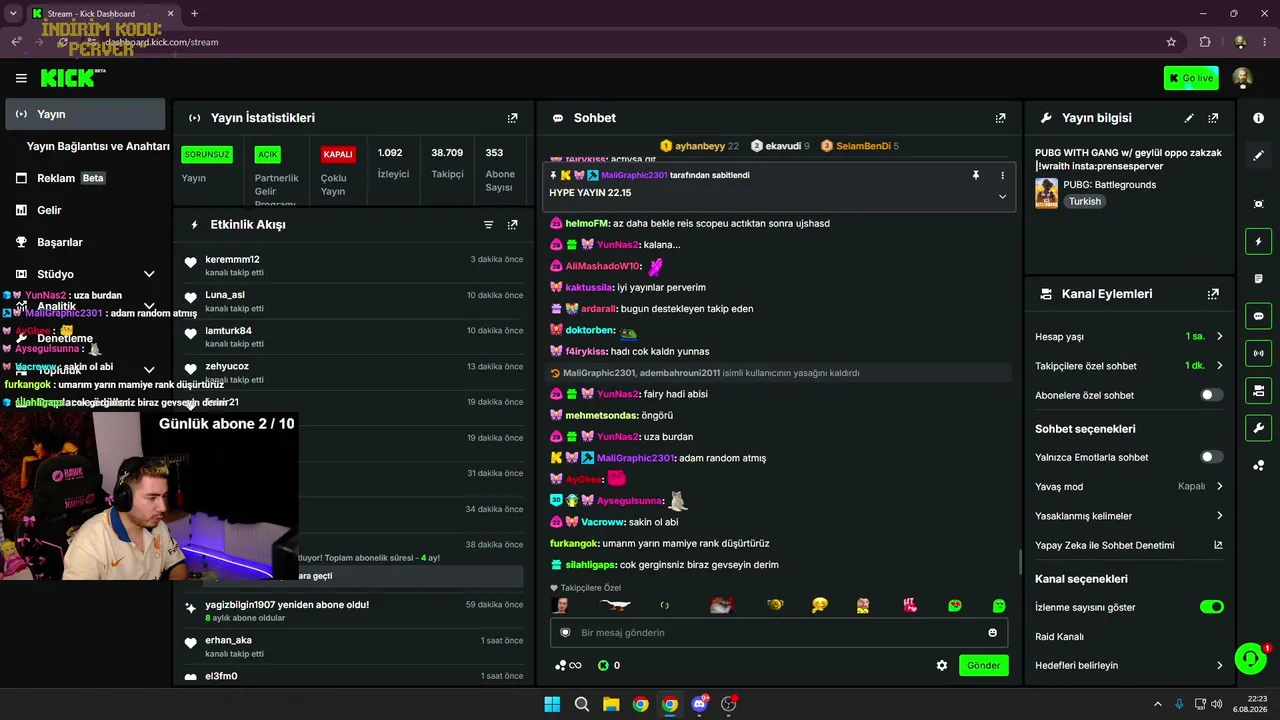
Task: Open the green support headset widget
Action: [1250, 658]
